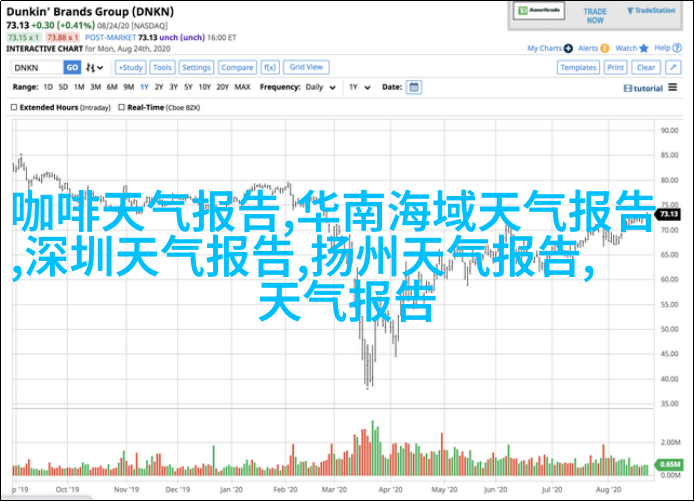Click the 0.65M volume marker

[x=669, y=464]
